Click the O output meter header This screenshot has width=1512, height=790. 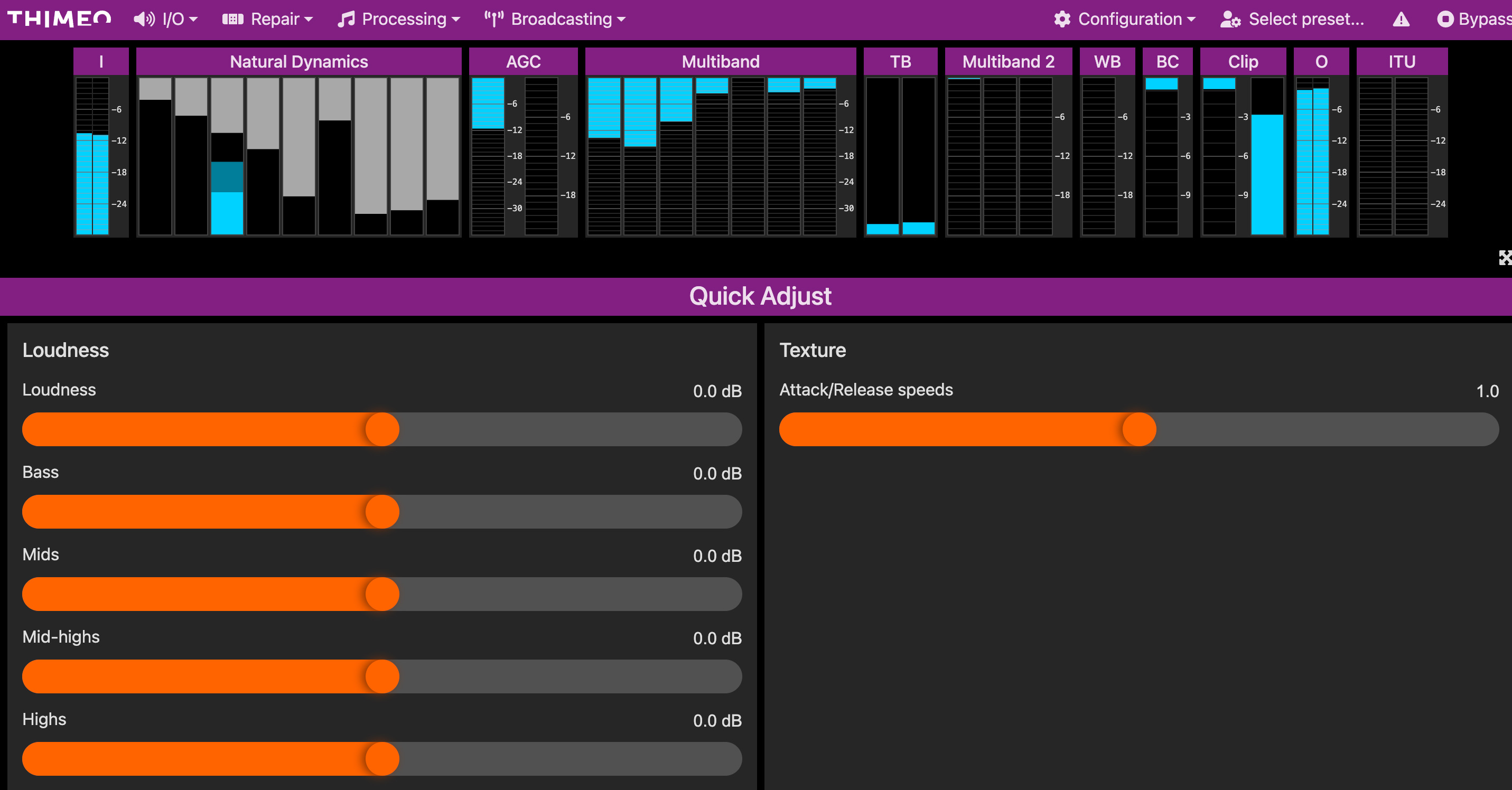coord(1321,62)
